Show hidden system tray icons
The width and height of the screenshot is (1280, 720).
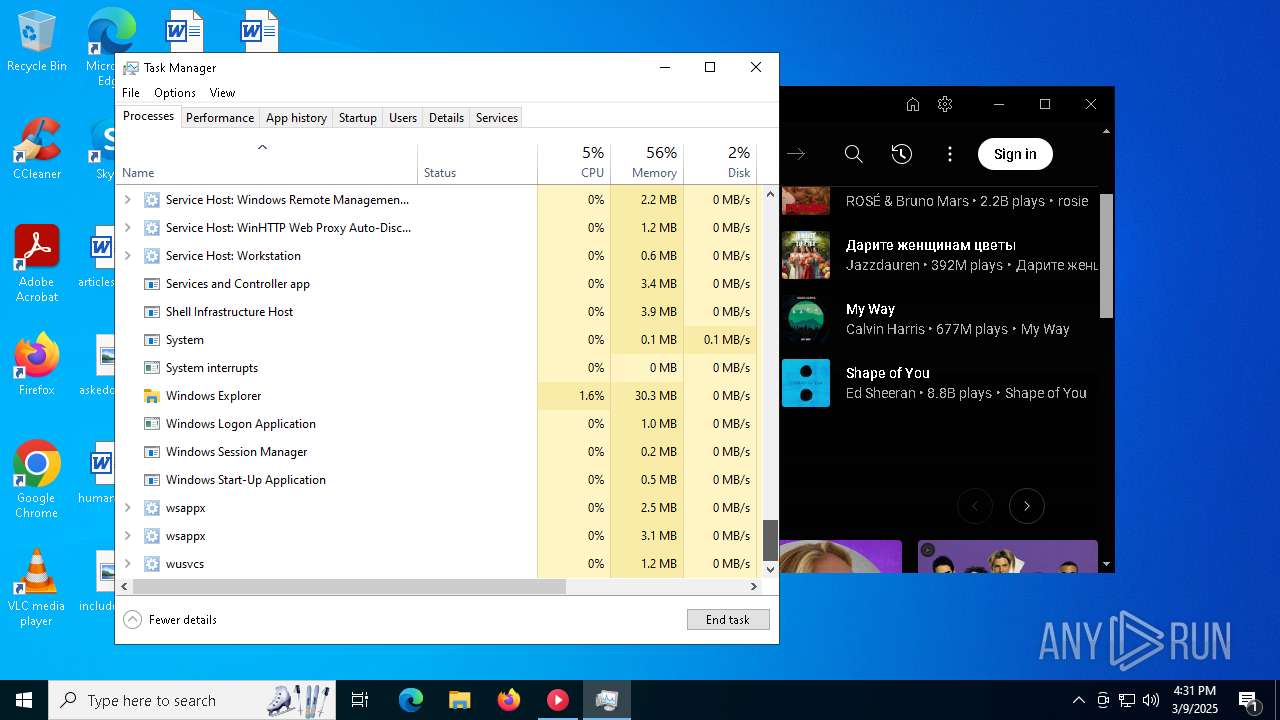click(1078, 700)
